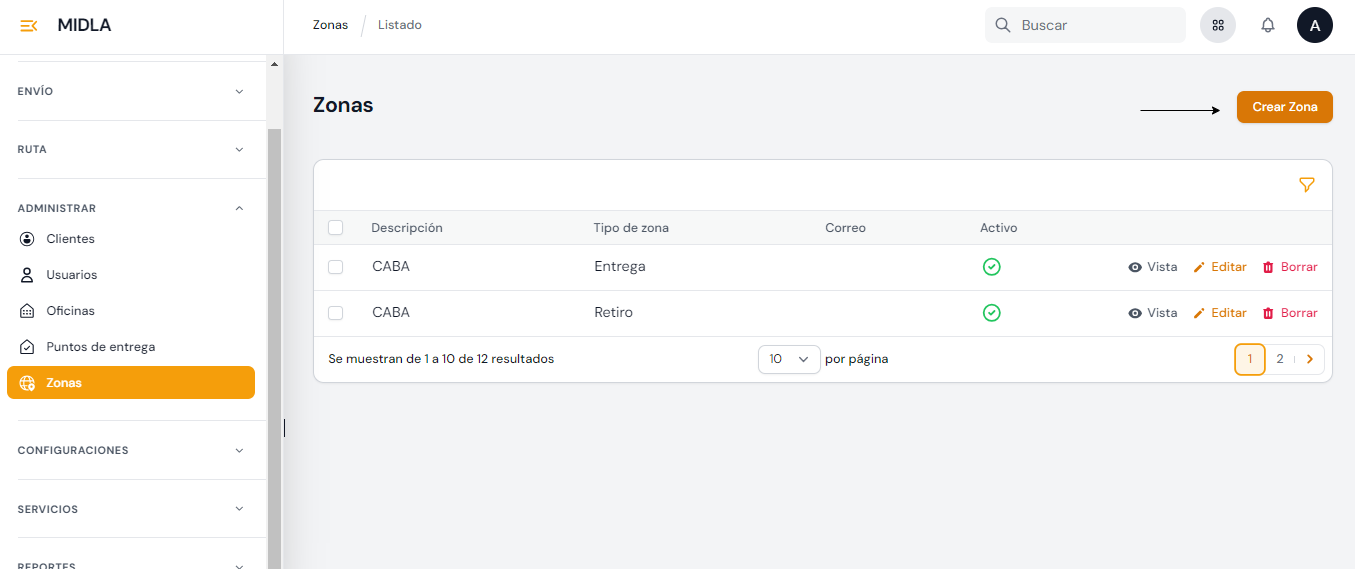
Task: View the CABA Entrega zone
Action: [x=1152, y=267]
